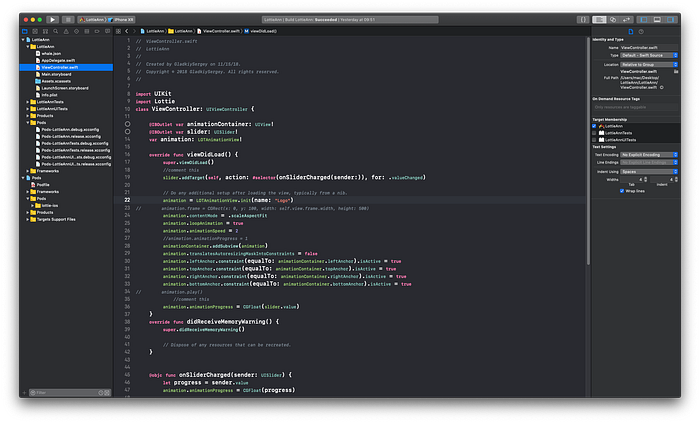Switch to the Standard editor
Image resolution: width=700 pixels, height=423 pixels.
(599, 20)
